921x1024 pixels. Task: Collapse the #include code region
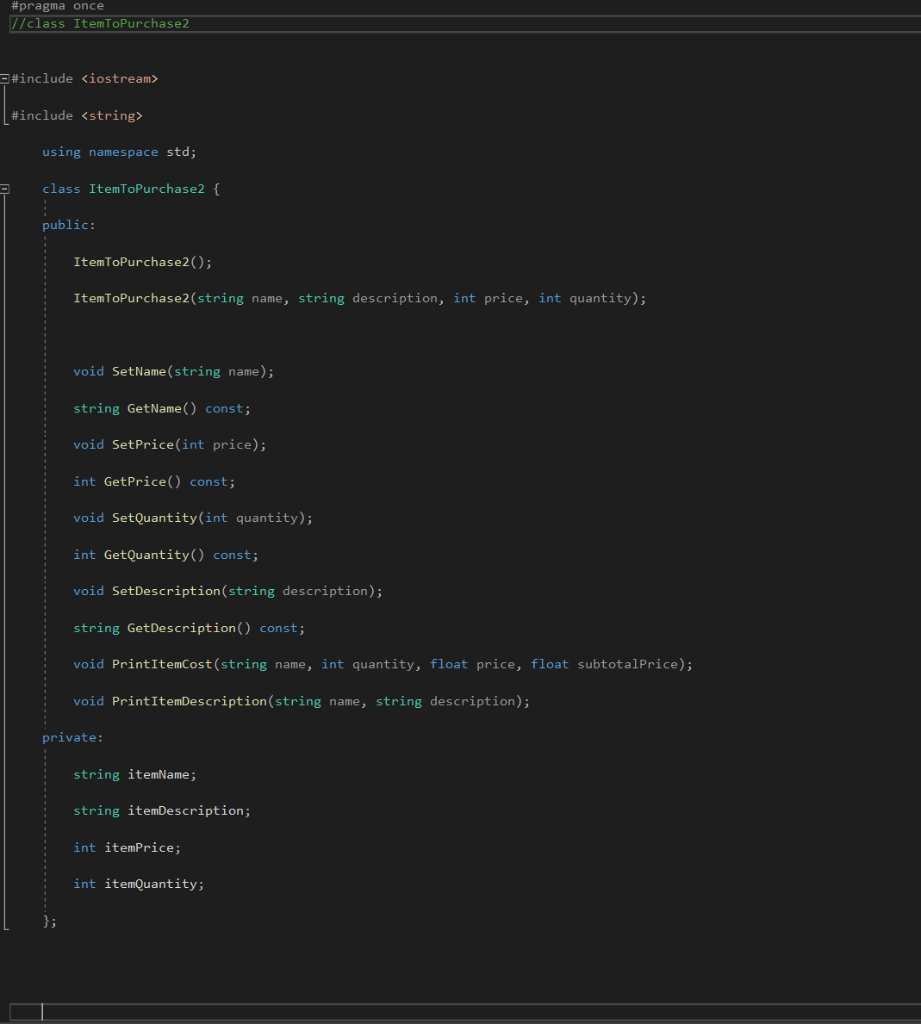(5, 78)
